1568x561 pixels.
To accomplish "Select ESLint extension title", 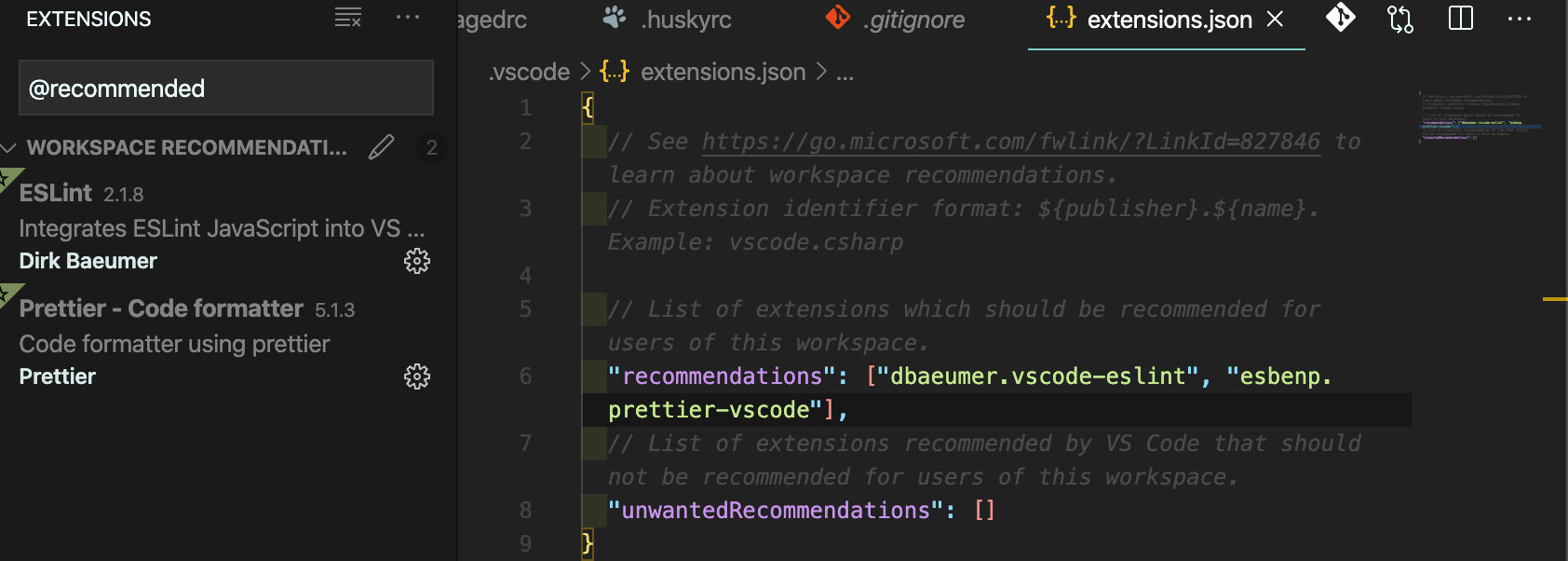I will pyautogui.click(x=56, y=193).
